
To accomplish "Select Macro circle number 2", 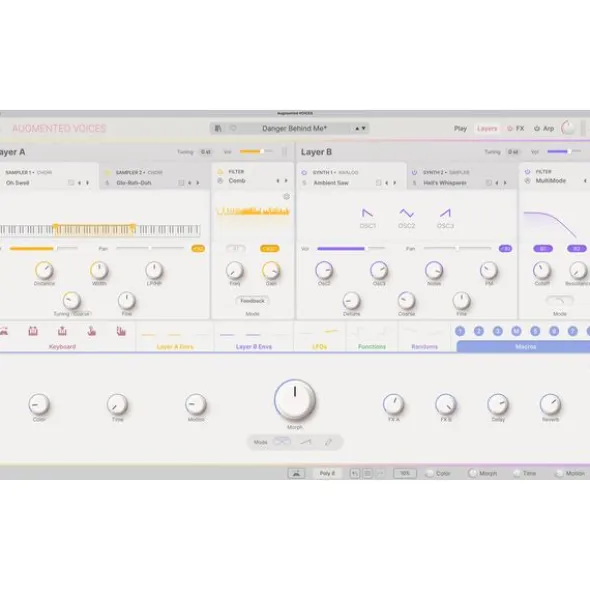I will [x=478, y=331].
